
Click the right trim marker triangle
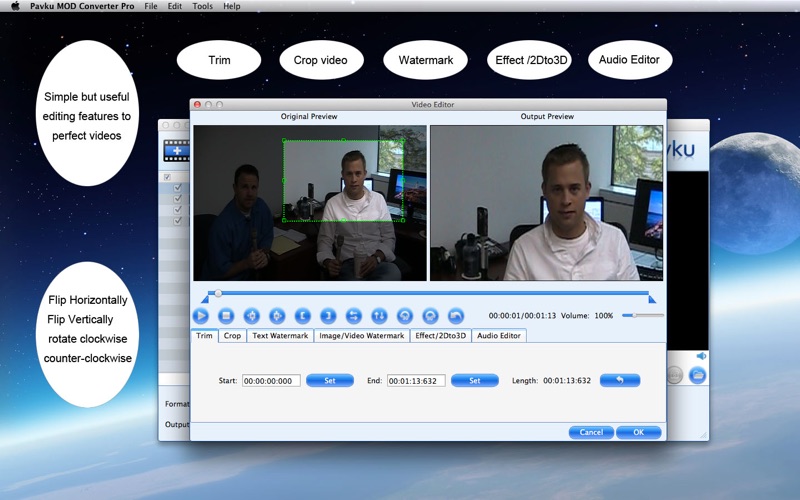[x=652, y=299]
